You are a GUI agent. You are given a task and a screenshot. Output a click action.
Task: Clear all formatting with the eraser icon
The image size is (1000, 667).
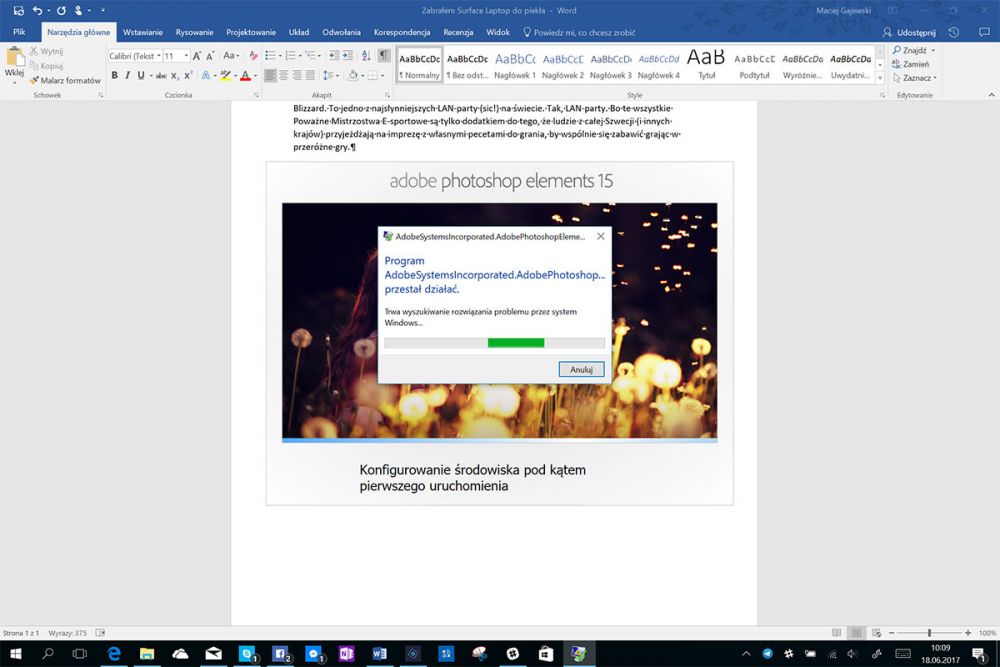coord(253,56)
